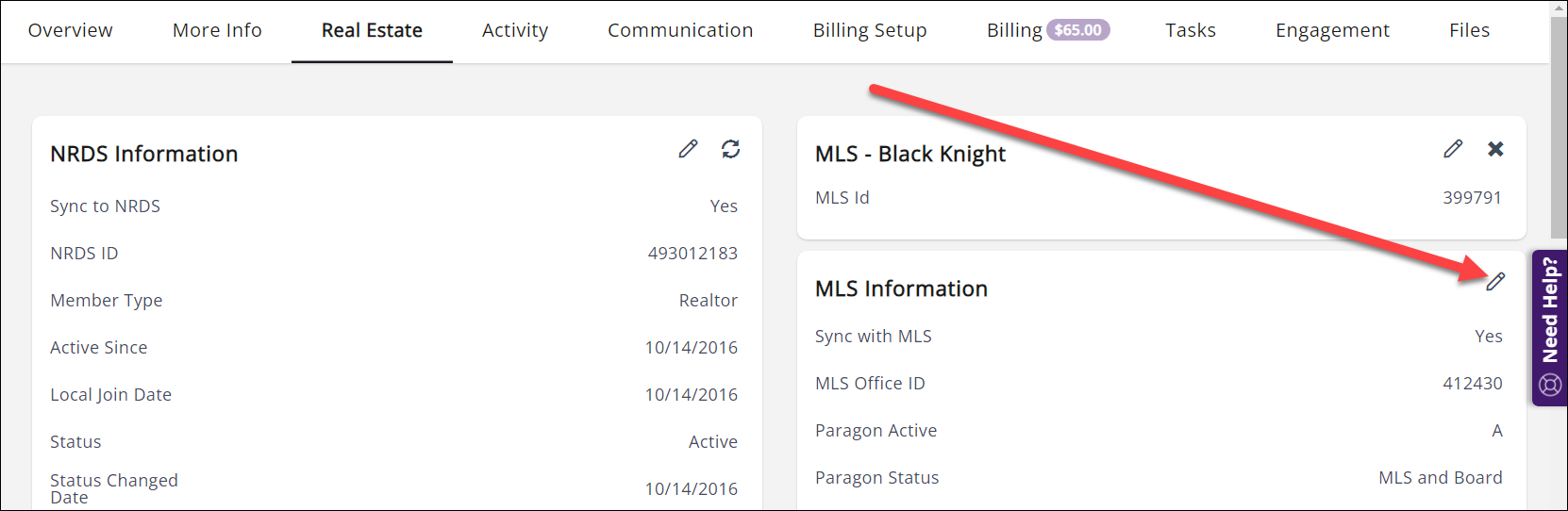View the Tasks tab
Screen dimensions: 1568x511
(x=1191, y=30)
